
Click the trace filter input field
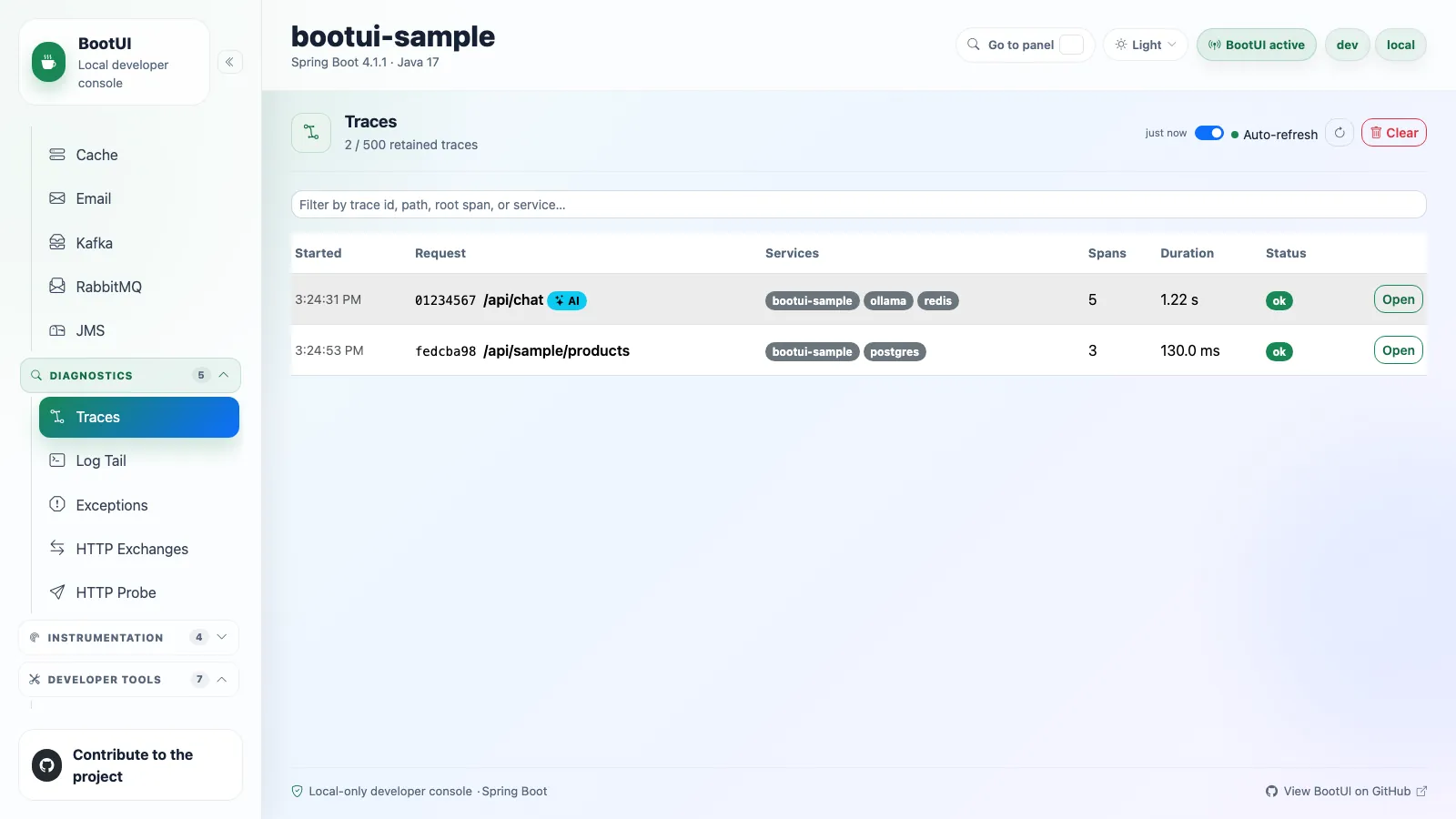coord(858,205)
